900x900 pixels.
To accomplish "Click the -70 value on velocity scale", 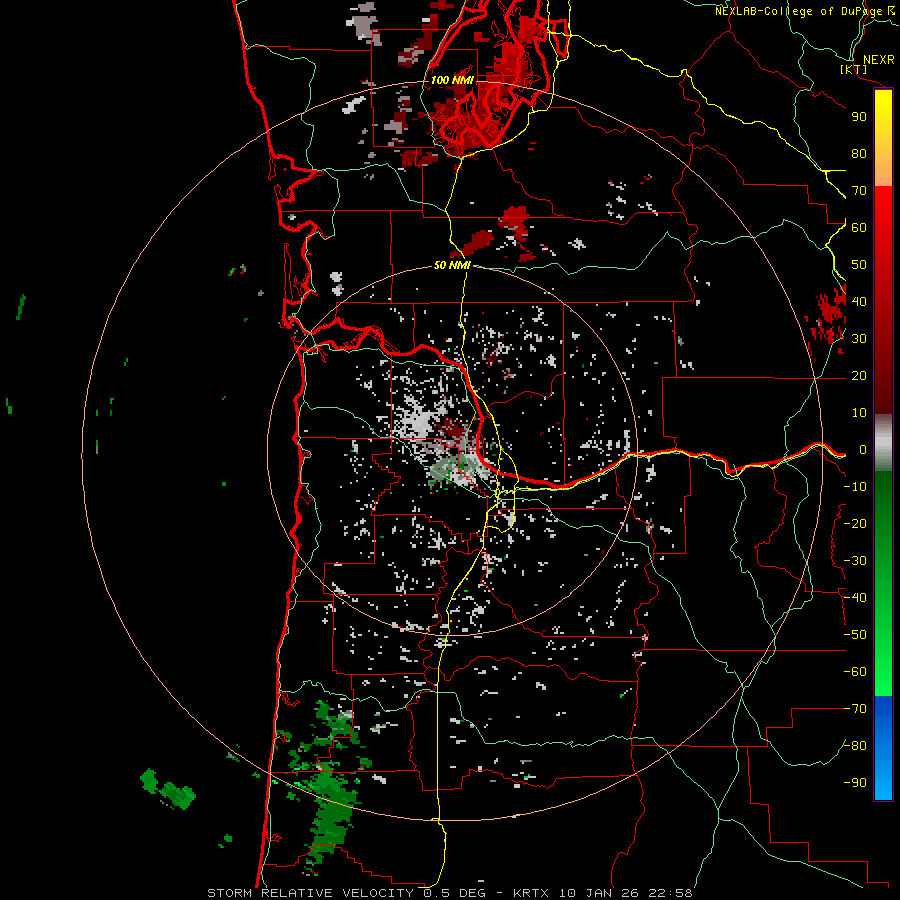I will (x=855, y=709).
